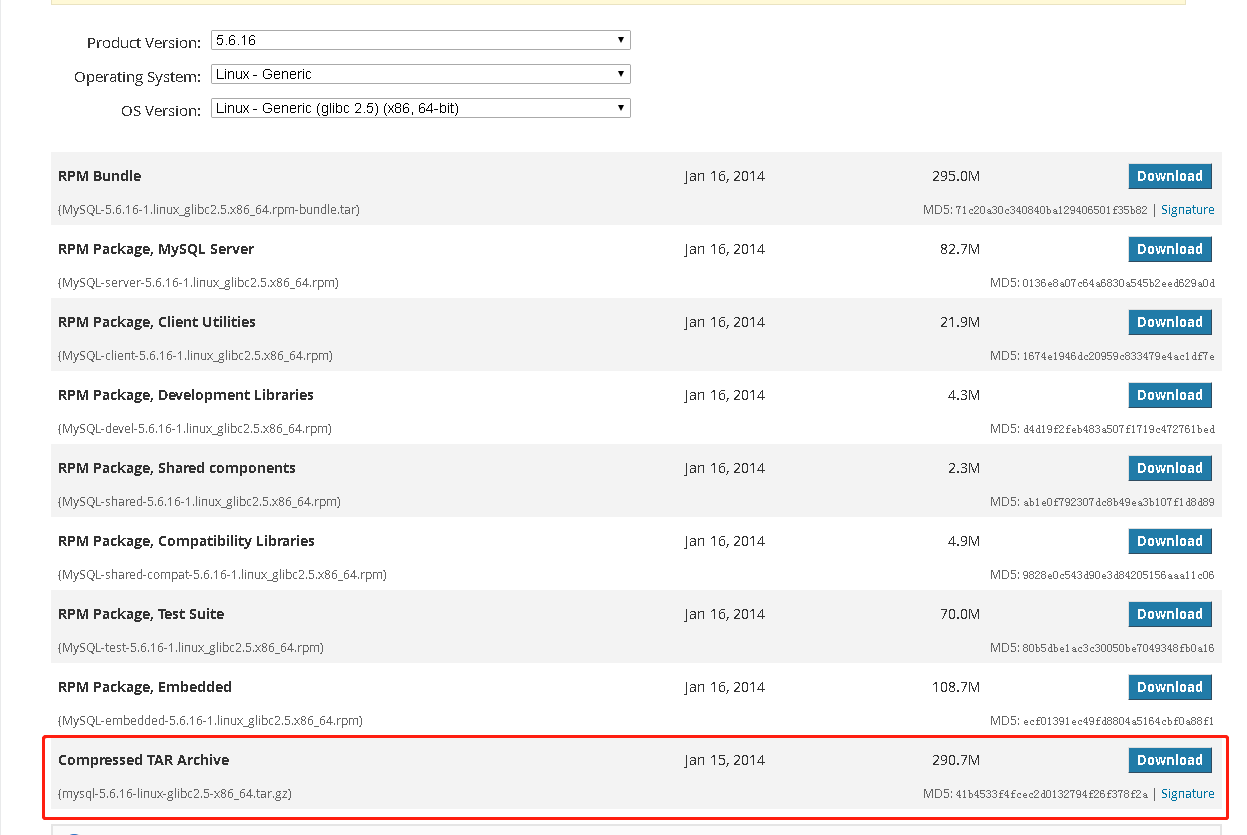Screen dimensions: 1247x835
Task: Download RPM Package, Shared components
Action: click(1170, 468)
